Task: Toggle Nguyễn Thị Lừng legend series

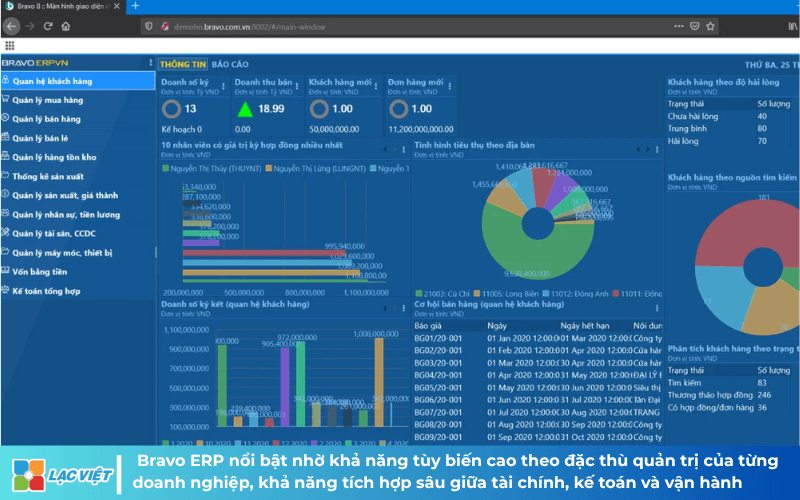Action: point(315,168)
